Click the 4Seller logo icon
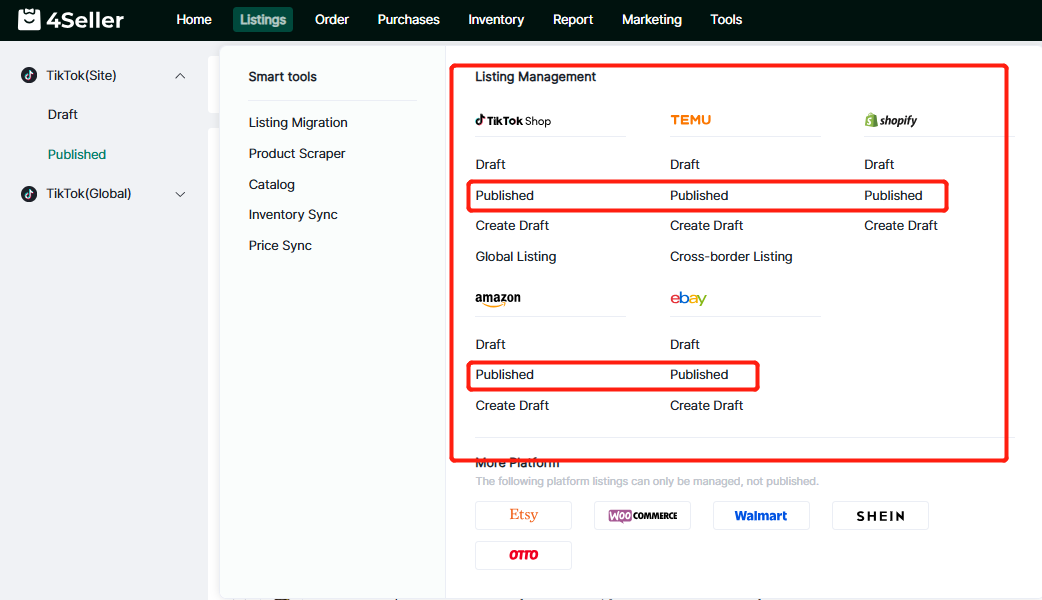This screenshot has height=600, width=1042. coord(29,20)
